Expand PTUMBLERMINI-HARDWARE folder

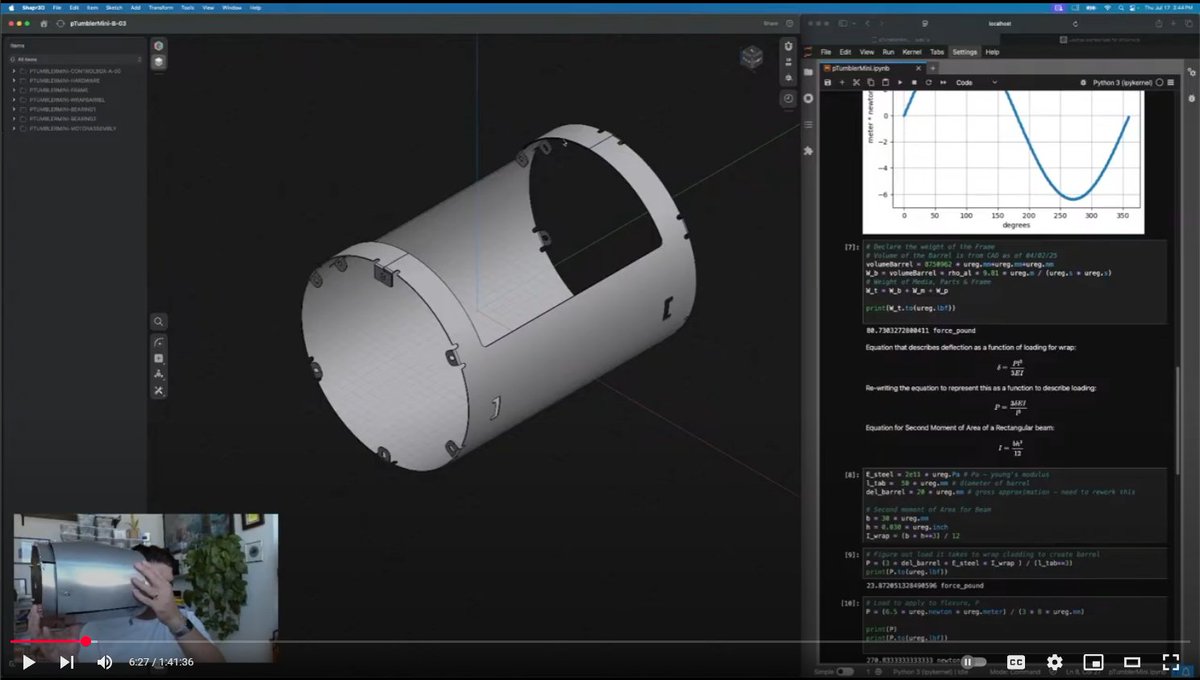point(14,81)
